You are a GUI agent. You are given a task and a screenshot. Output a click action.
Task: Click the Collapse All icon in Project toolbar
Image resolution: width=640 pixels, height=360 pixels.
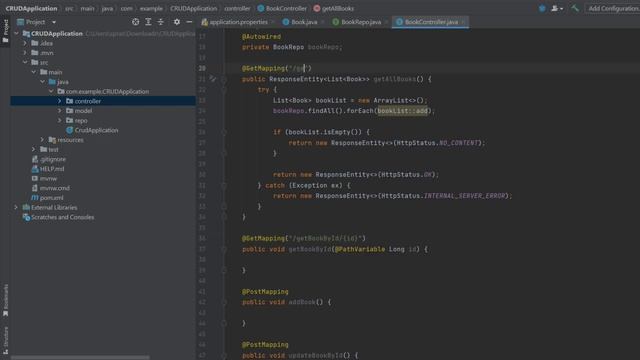click(160, 22)
